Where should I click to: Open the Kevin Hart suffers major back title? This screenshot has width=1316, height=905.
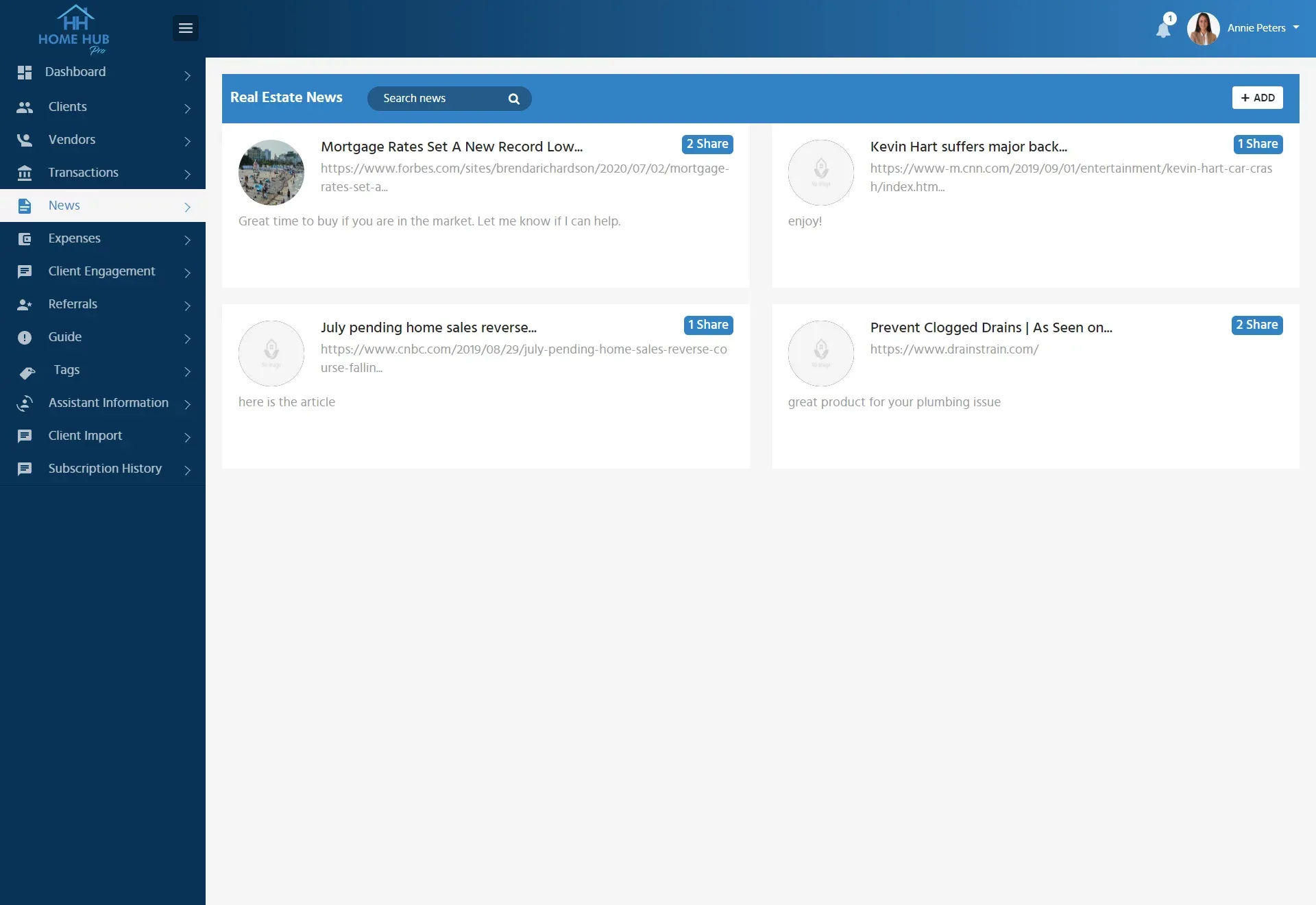click(x=968, y=147)
